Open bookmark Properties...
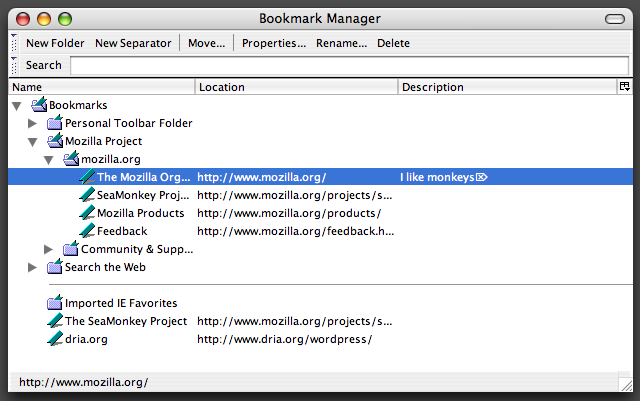640x401 pixels. click(x=274, y=43)
